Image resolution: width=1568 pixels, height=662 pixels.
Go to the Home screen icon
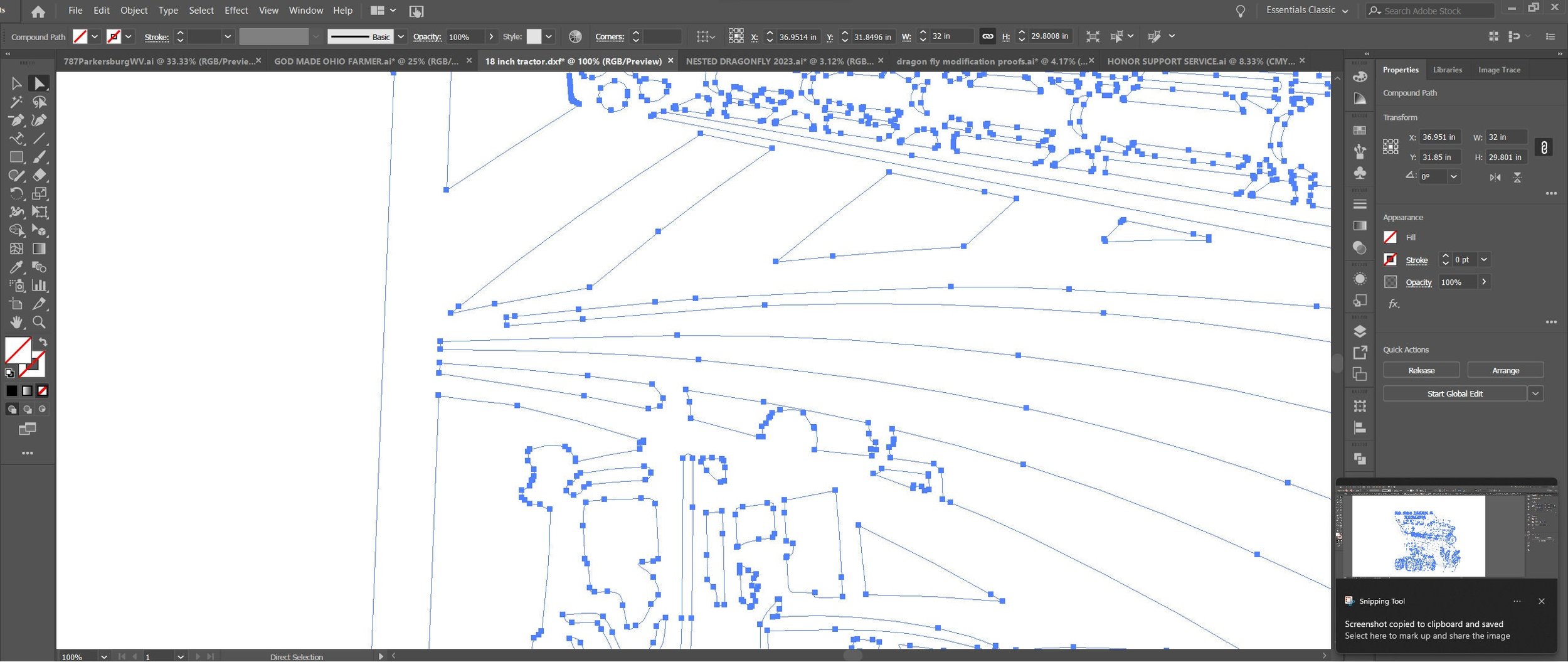38,11
